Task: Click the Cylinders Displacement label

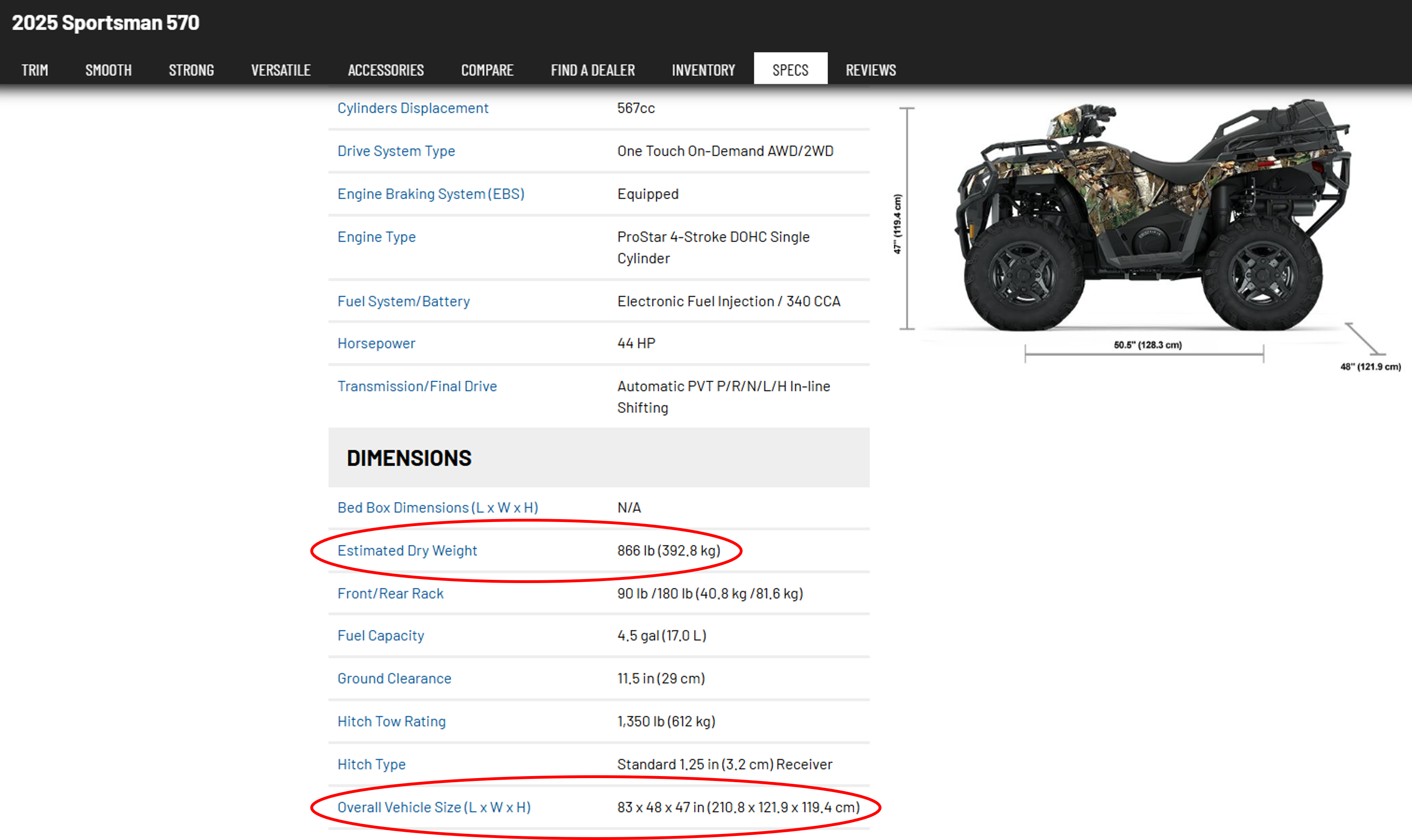Action: point(413,108)
